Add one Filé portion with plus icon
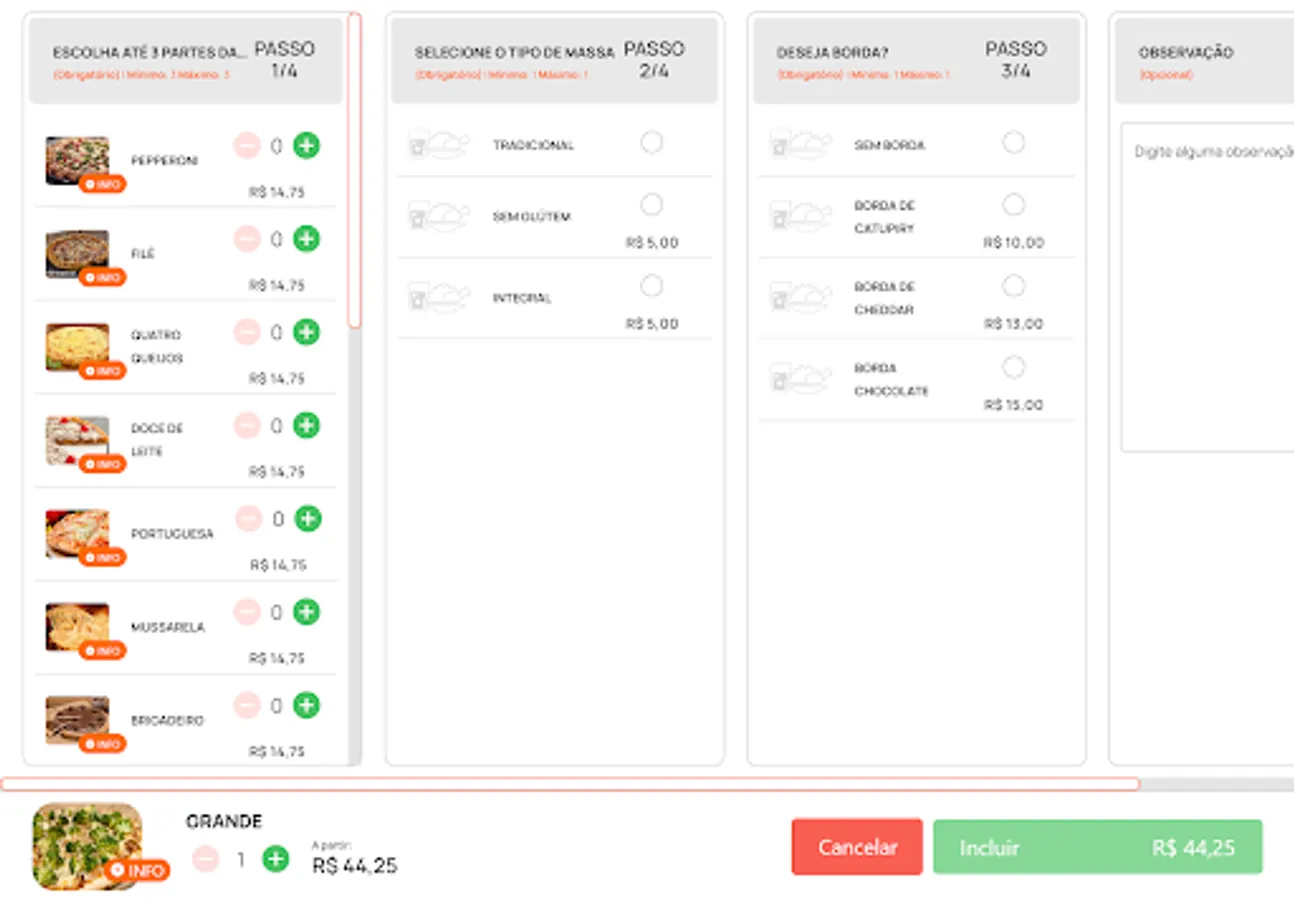Viewport: 1294px width, 900px height. click(x=306, y=239)
